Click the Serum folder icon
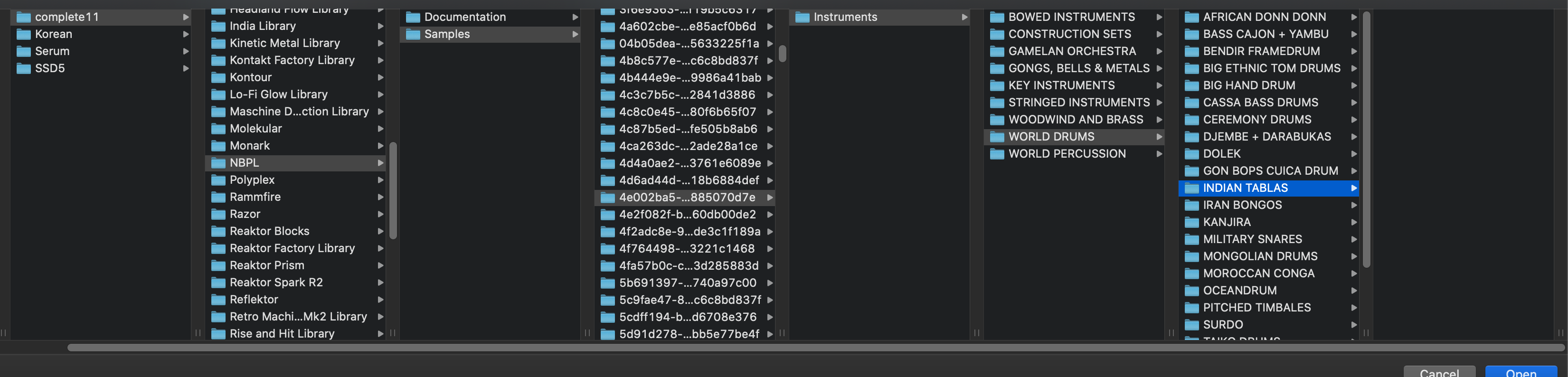Viewport: 1568px width, 377px height. click(x=24, y=51)
